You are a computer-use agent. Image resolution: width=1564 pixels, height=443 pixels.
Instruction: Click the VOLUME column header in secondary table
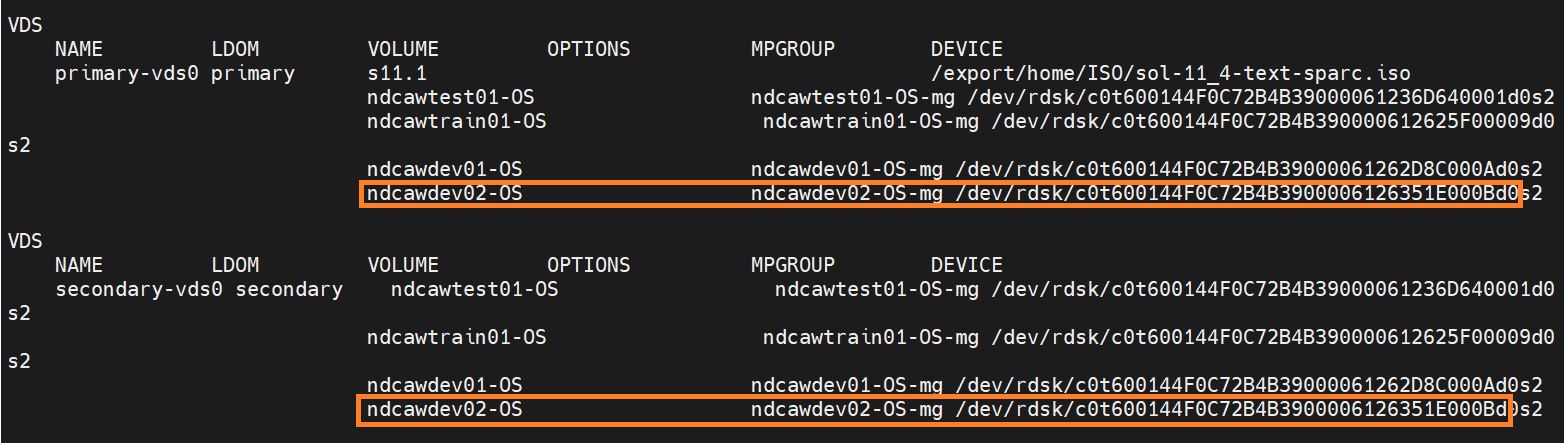click(x=403, y=265)
